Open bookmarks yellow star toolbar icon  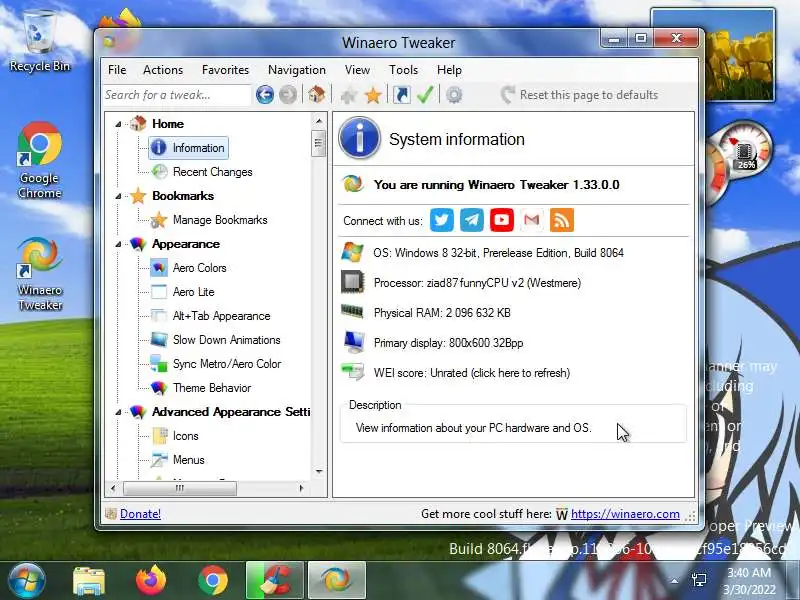click(373, 95)
